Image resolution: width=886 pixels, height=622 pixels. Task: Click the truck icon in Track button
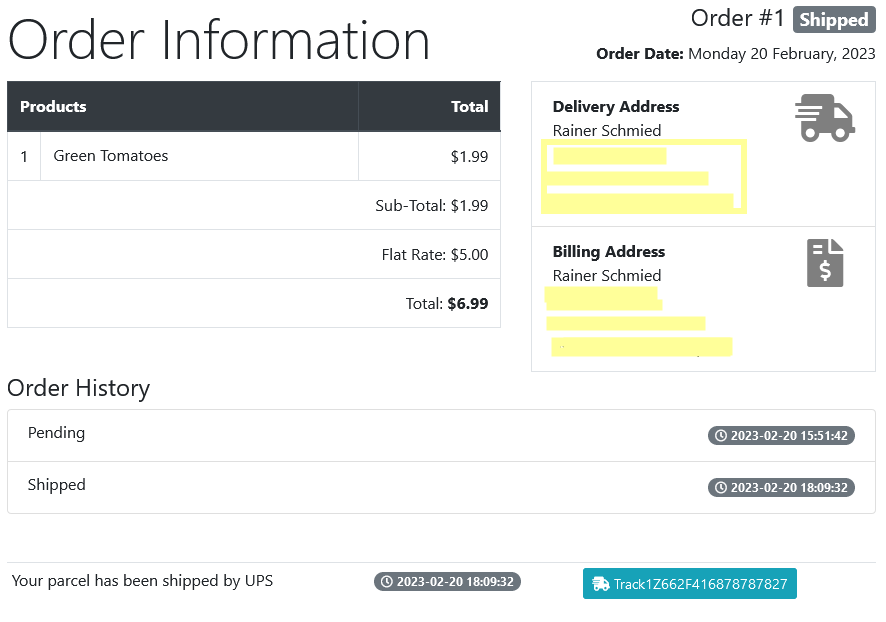(x=600, y=584)
